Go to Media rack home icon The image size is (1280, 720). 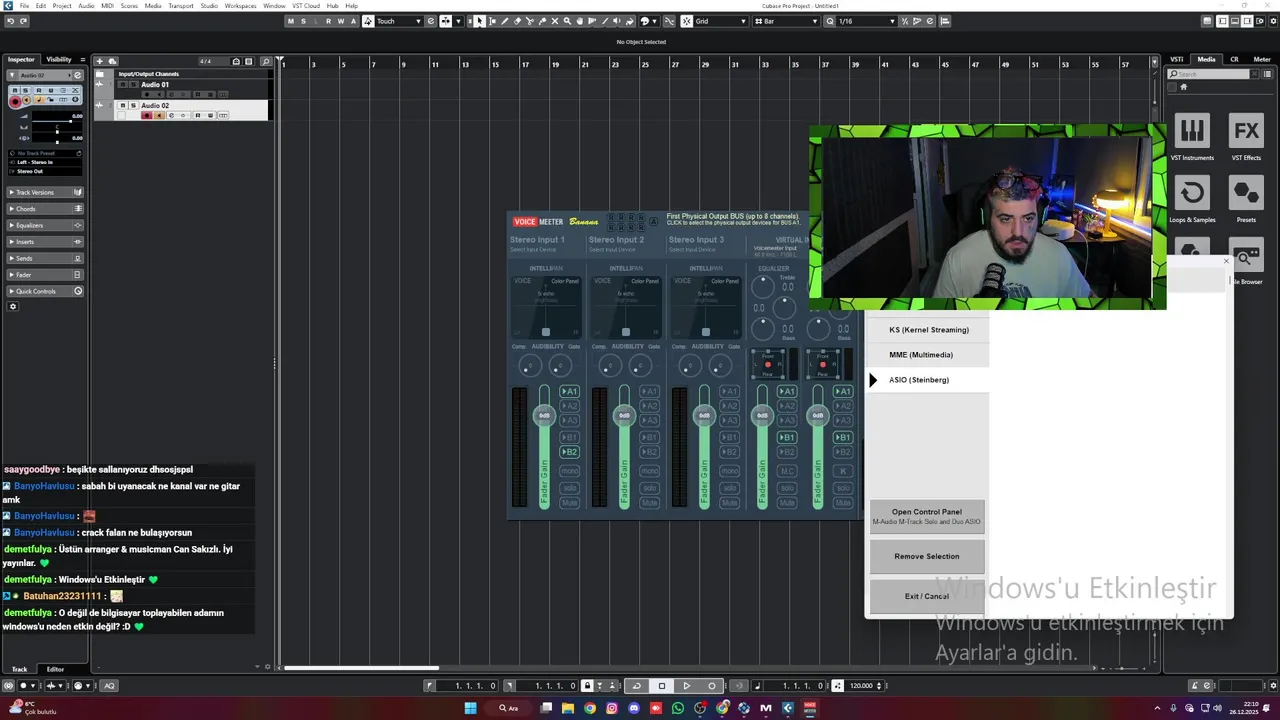coord(1184,87)
